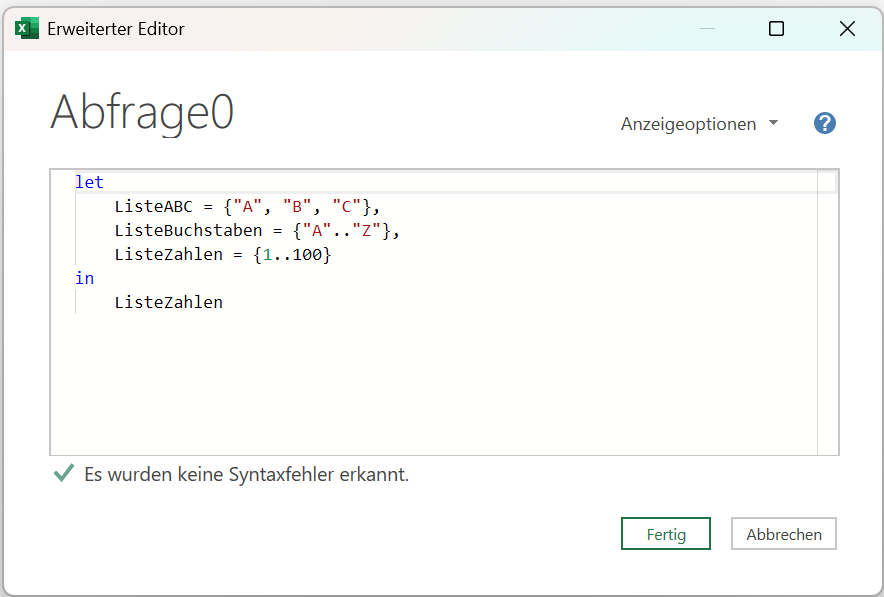Place cursor in the ListeBuchstaben line
Image resolution: width=884 pixels, height=597 pixels.
pyautogui.click(x=257, y=231)
